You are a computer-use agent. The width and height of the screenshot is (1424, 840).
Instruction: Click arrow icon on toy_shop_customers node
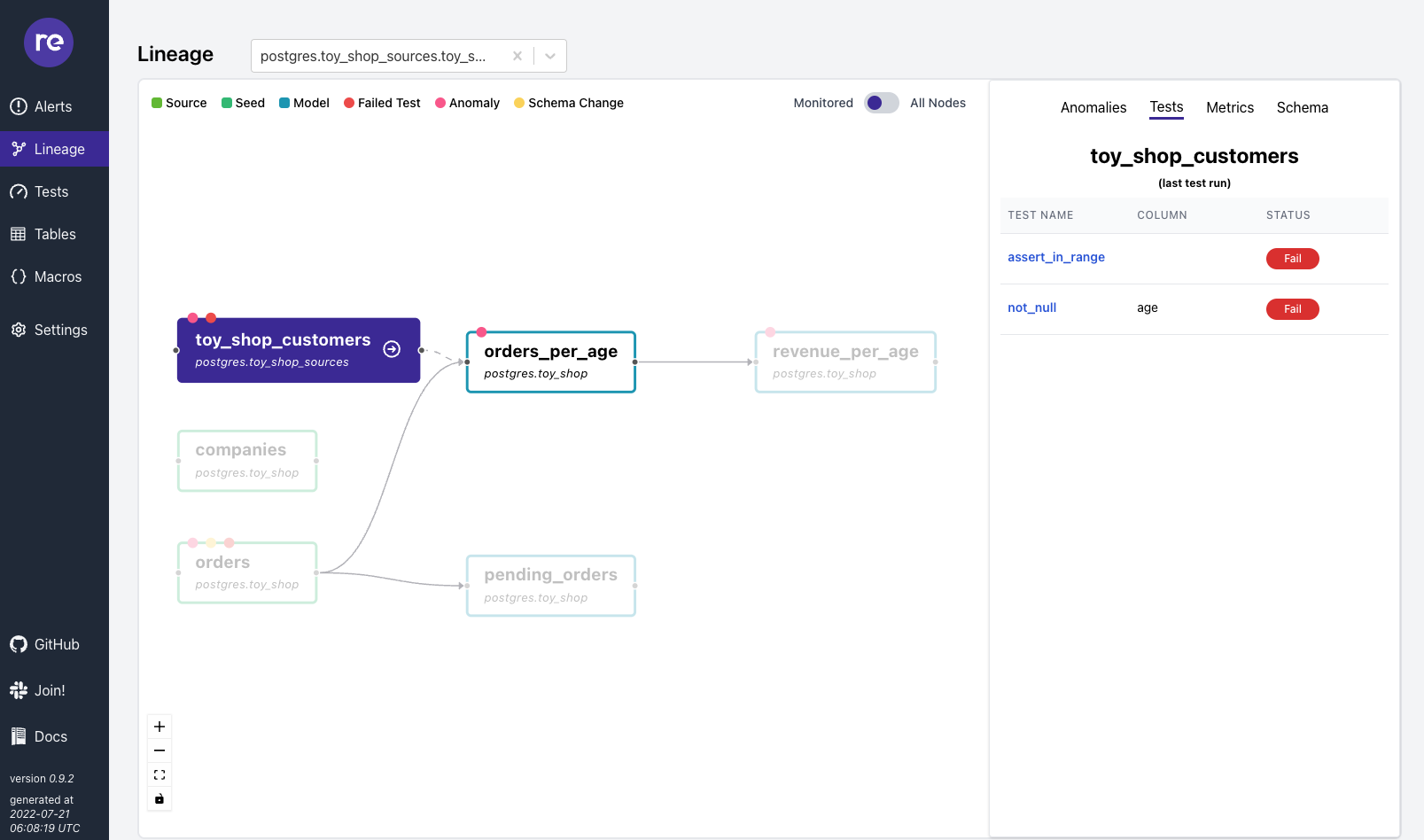[x=392, y=349]
